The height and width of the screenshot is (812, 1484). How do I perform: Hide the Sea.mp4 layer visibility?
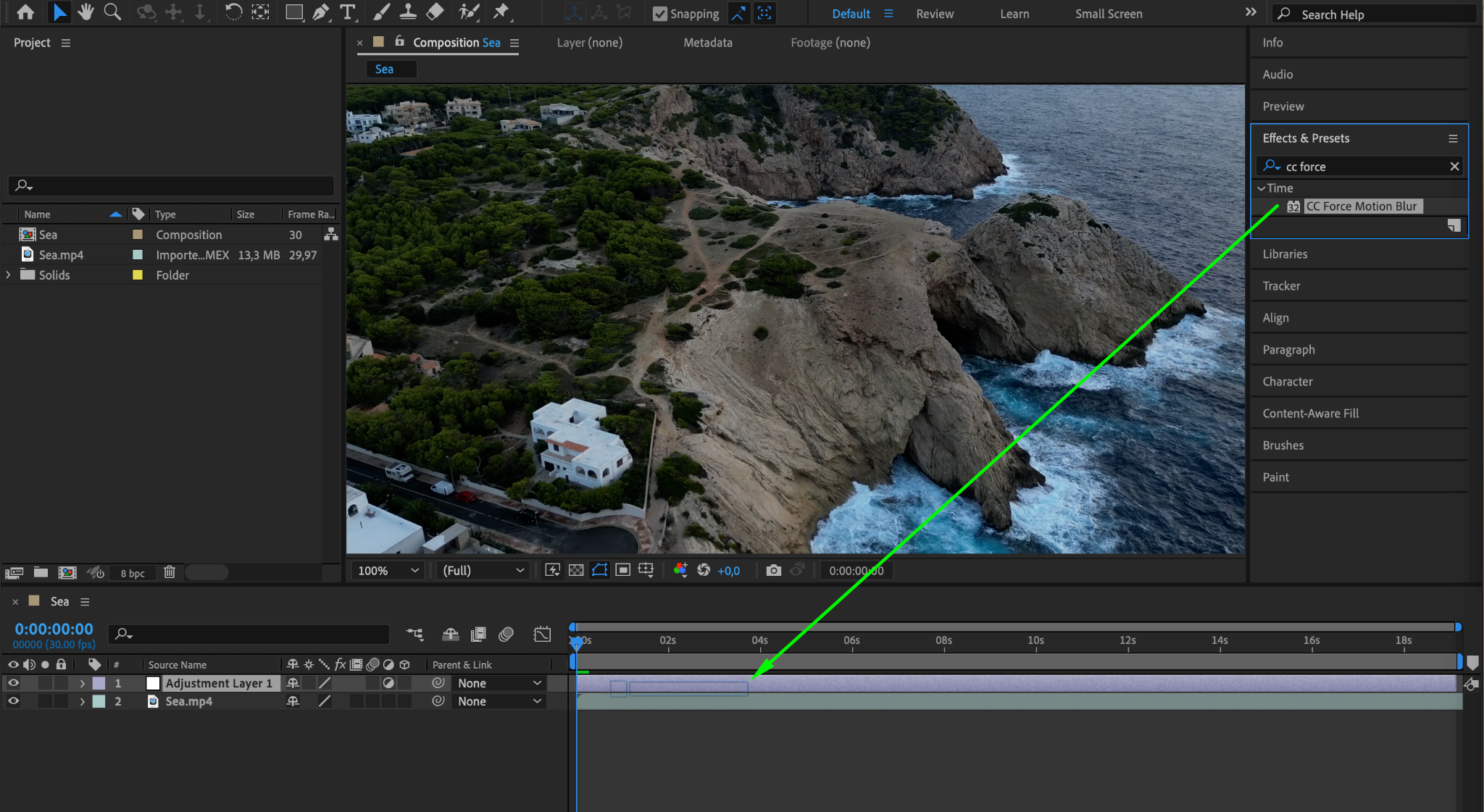tap(13, 701)
